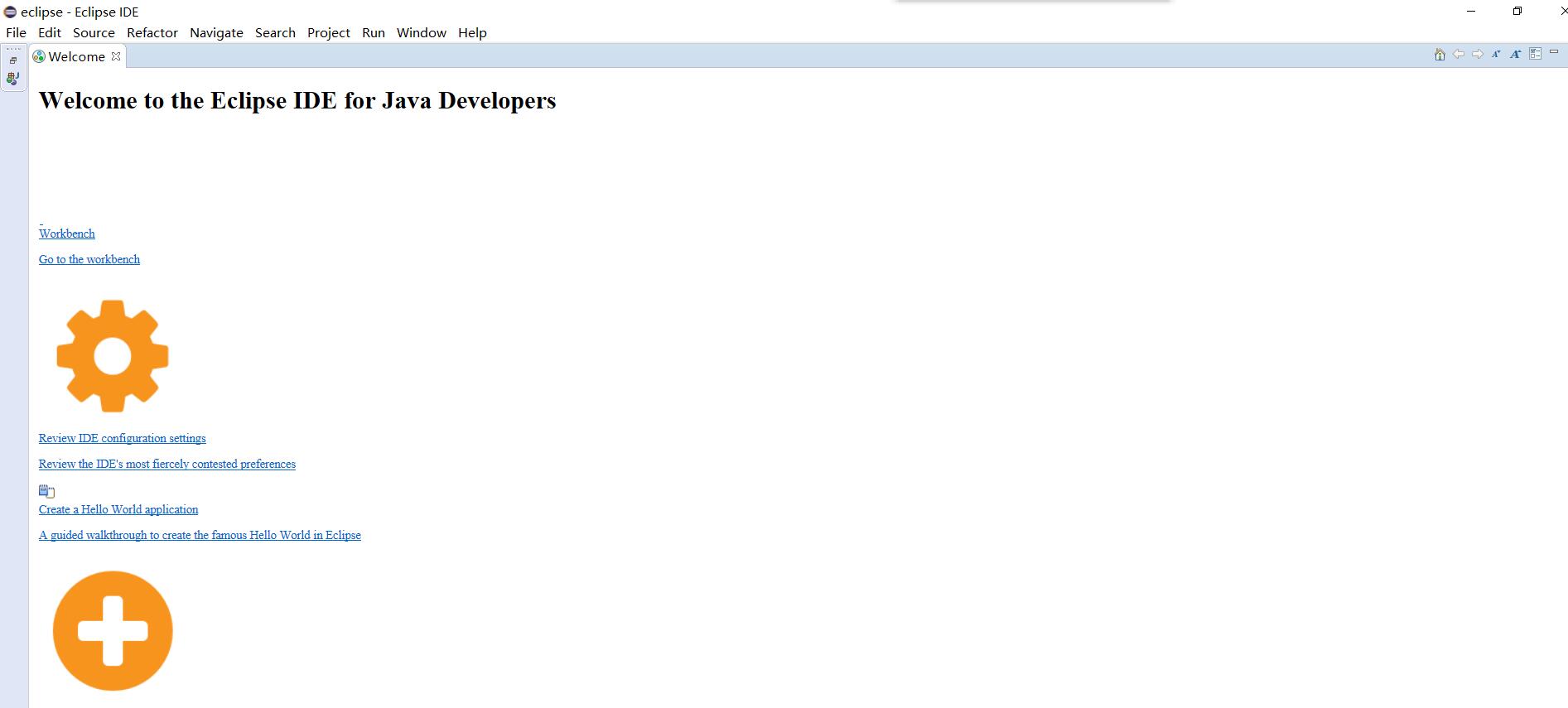Open the Refactor menu
Viewport: 1568px width, 708px height.
(152, 32)
